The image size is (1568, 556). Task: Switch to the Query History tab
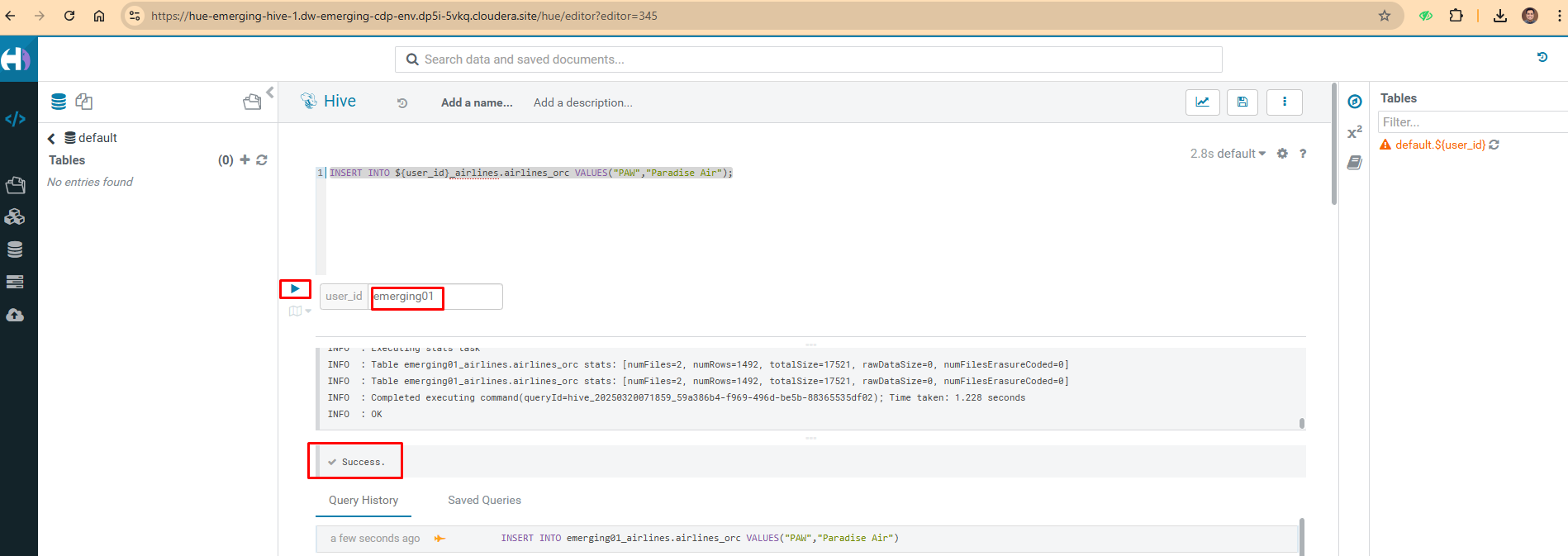coord(363,500)
